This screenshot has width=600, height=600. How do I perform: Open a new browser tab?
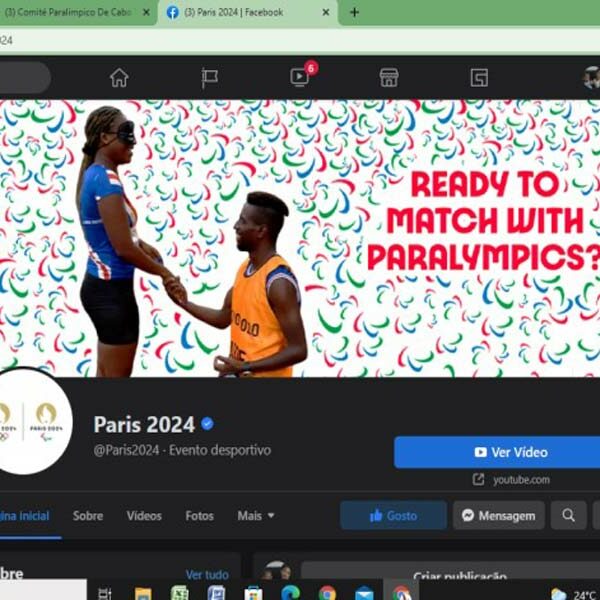pos(354,12)
